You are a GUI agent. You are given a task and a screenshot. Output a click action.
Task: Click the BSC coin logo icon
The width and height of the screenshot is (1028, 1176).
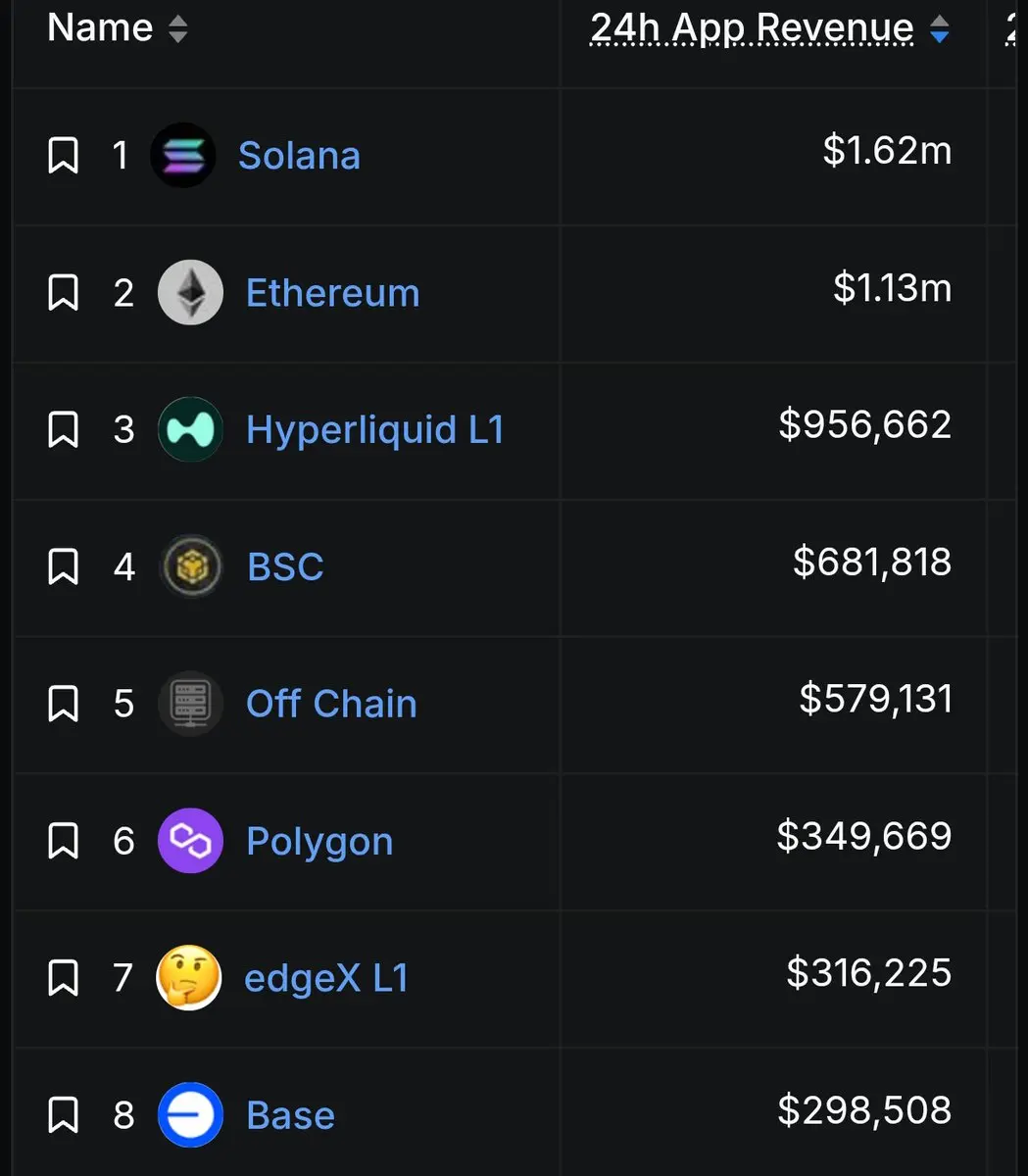click(190, 566)
